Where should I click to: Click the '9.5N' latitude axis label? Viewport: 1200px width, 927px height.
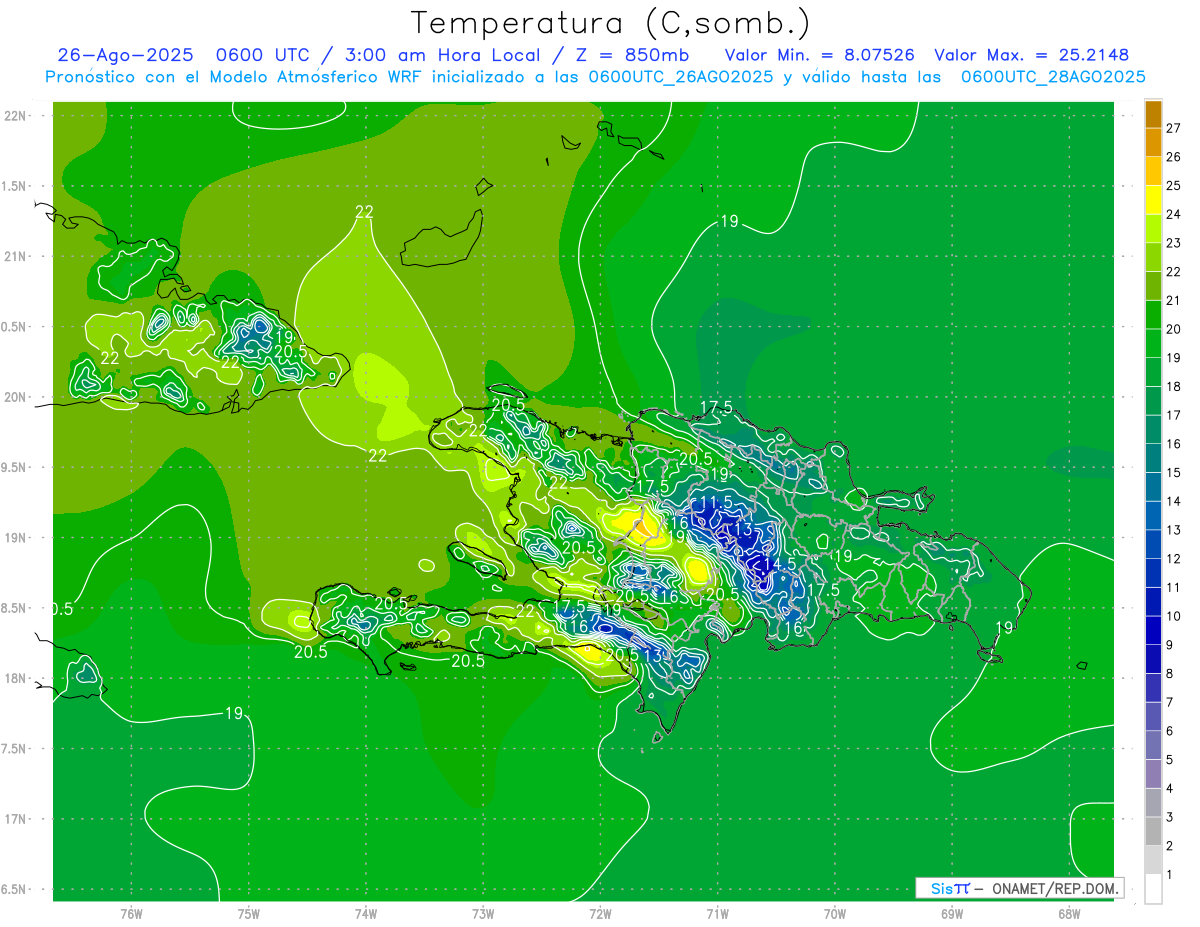click(15, 467)
